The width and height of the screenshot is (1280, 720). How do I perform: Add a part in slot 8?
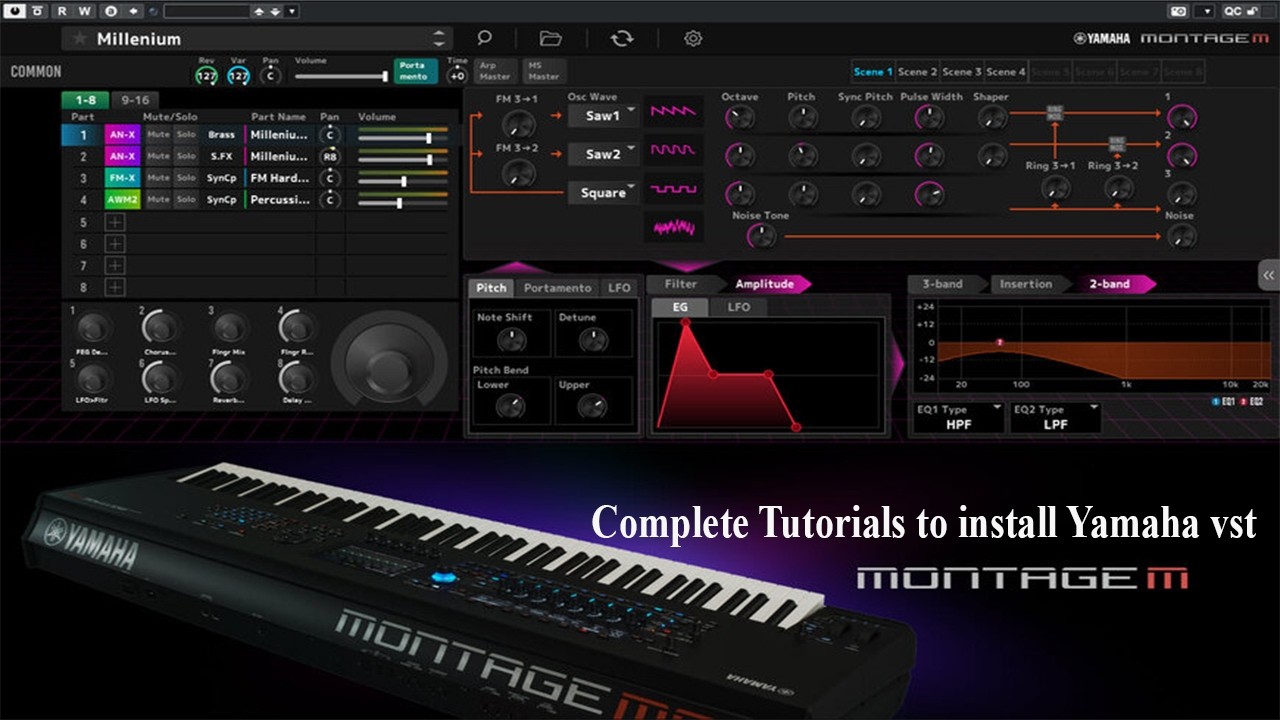[x=115, y=287]
